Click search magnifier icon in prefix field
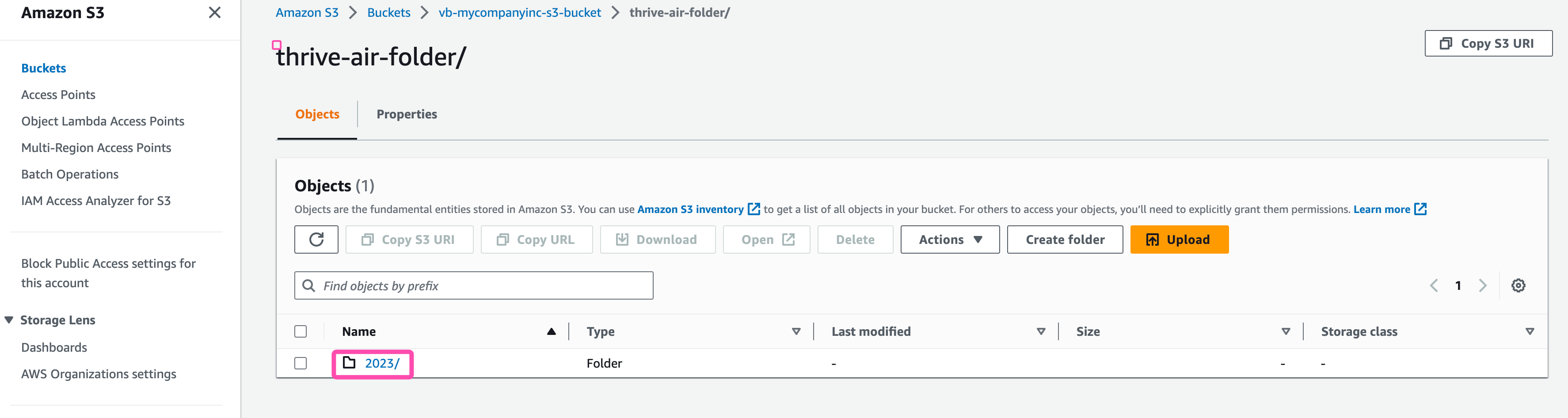Screen dimensions: 1568x418 (x=308, y=285)
